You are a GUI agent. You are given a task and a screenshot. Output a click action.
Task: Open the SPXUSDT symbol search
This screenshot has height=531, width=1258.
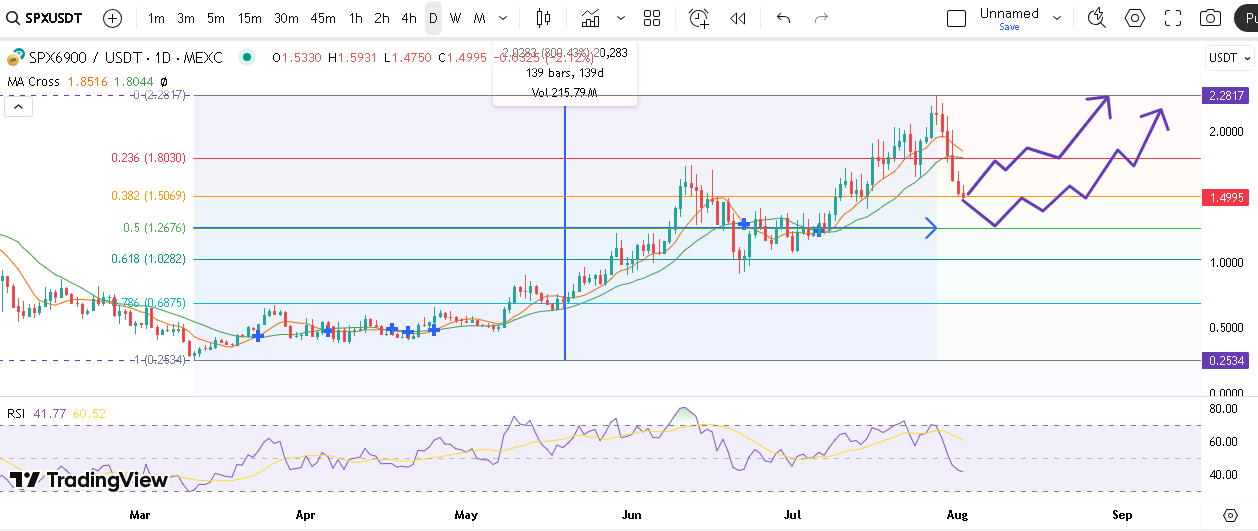[x=47, y=18]
